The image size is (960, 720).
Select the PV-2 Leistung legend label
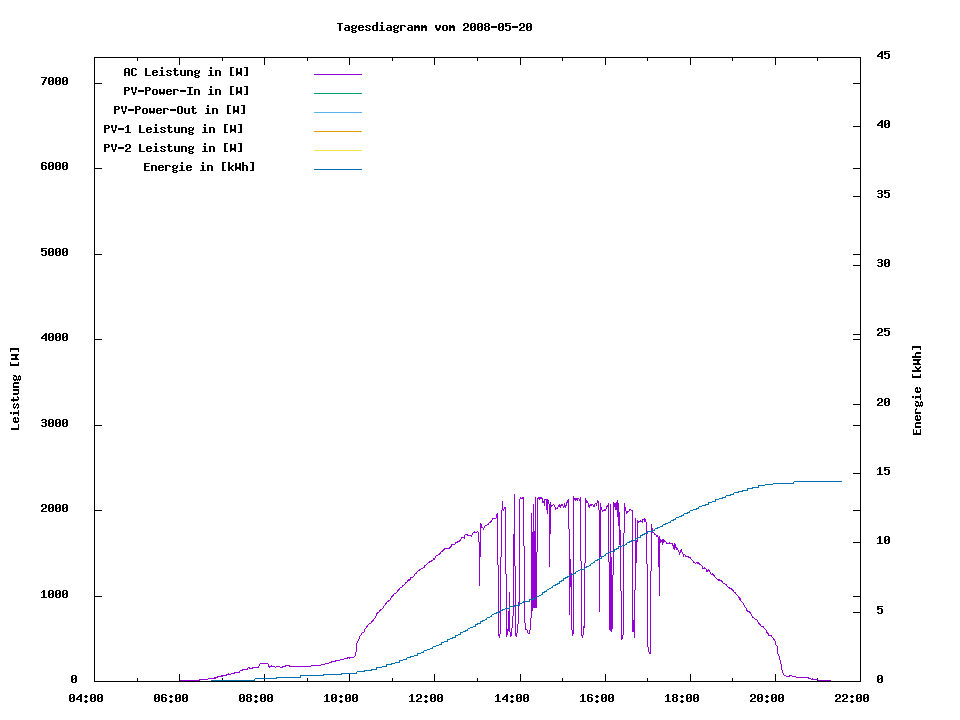click(x=173, y=148)
